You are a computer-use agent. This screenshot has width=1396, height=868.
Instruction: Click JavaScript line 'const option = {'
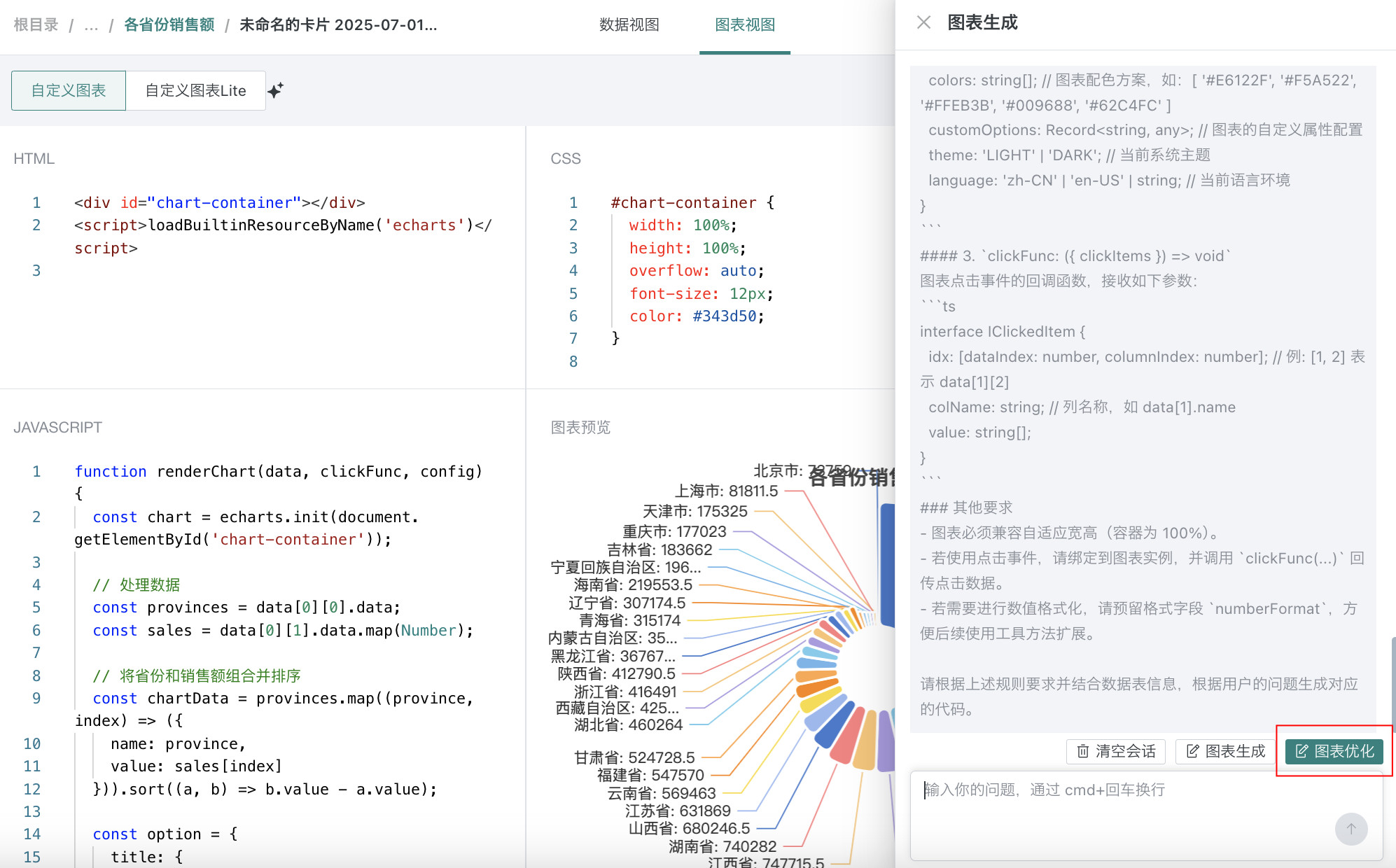(165, 834)
